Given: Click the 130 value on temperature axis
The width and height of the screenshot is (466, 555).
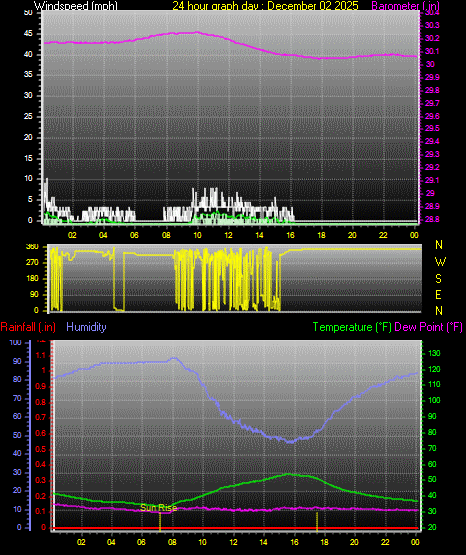Looking at the screenshot, I should [434, 353].
